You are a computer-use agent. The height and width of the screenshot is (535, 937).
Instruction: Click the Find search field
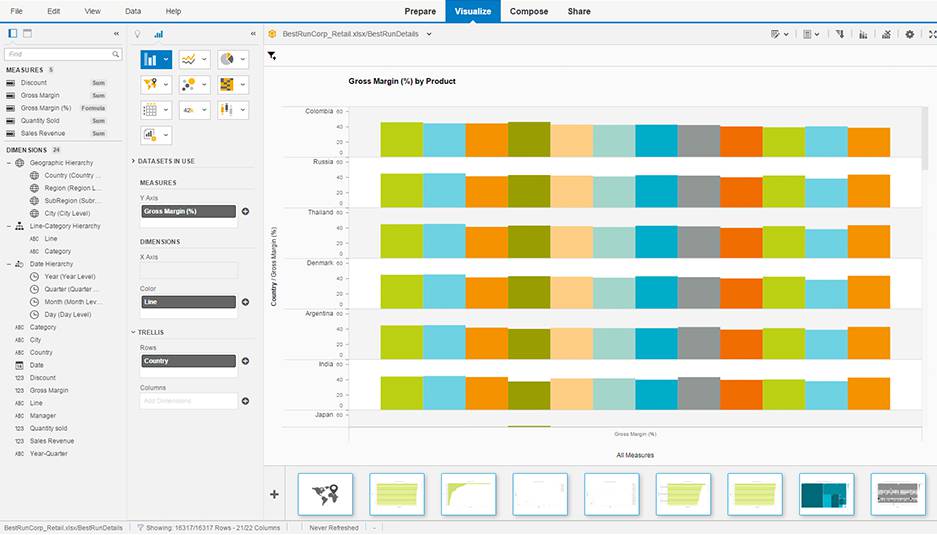pos(63,54)
